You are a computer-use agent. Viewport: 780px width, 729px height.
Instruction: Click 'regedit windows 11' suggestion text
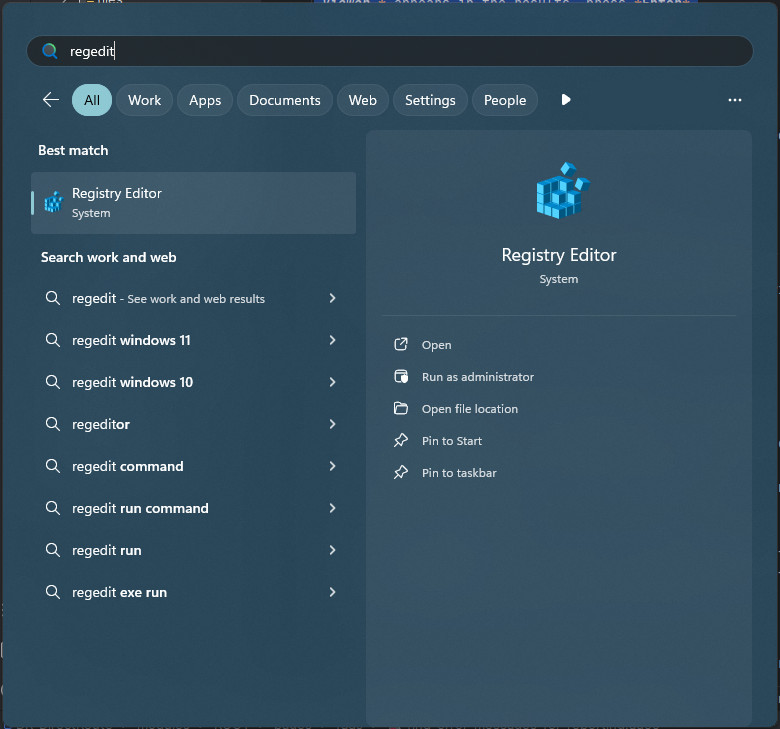(x=131, y=340)
